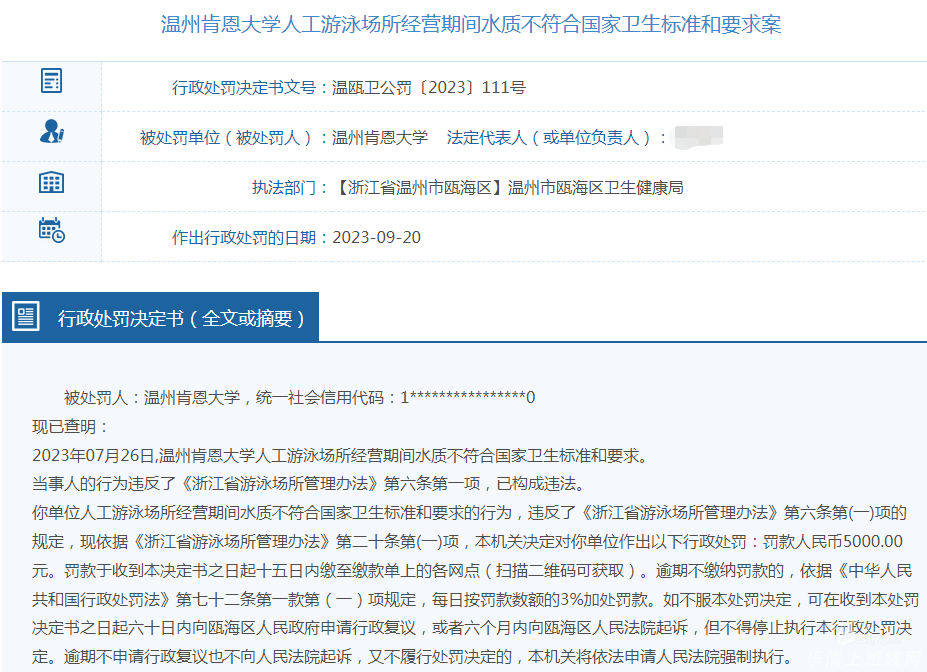
Task: Click the document icon in 行政处罚决定书 tab
Action: (25, 316)
